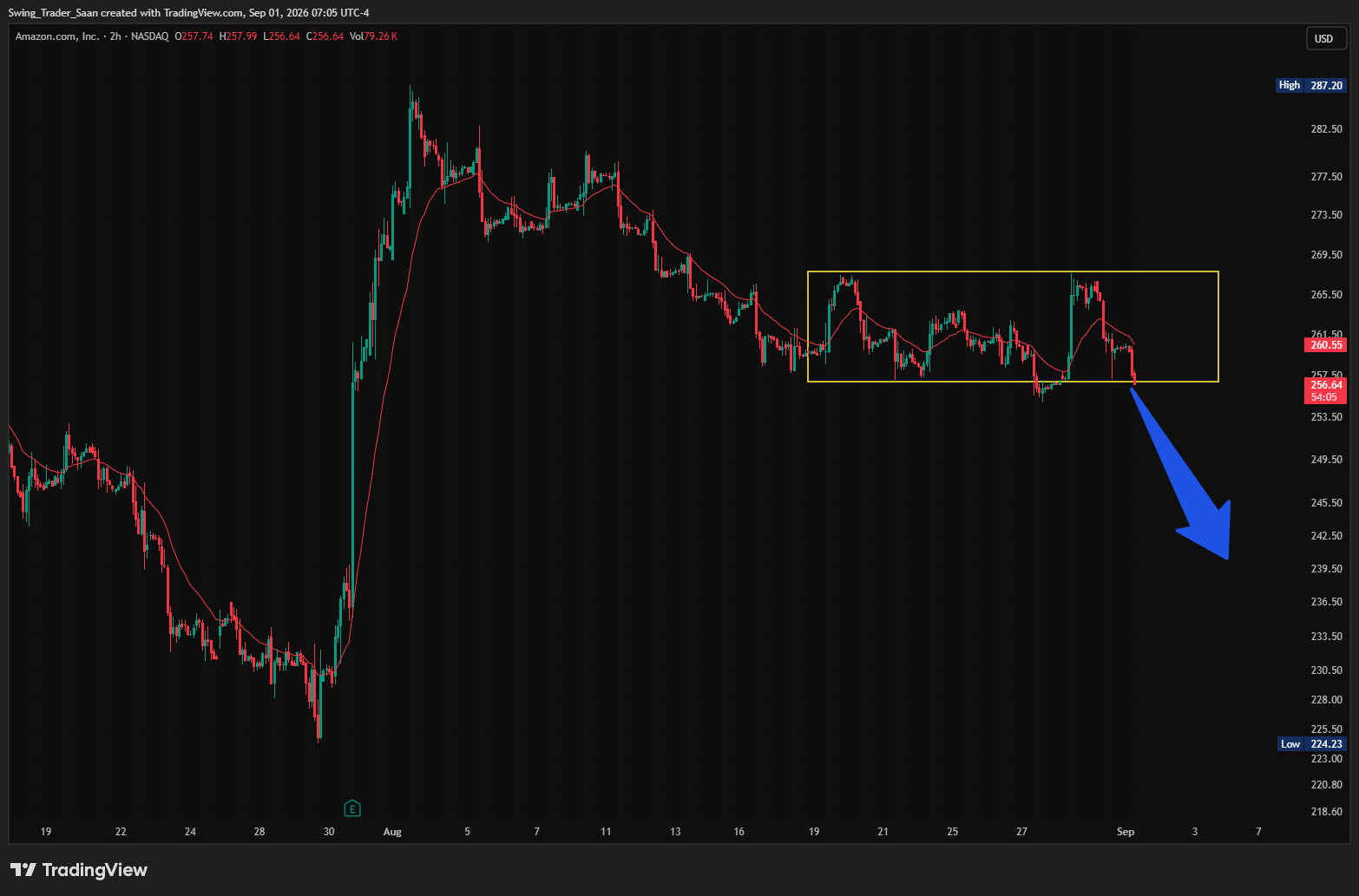Click the current price 256.64 label
Image resolution: width=1359 pixels, height=896 pixels.
(1326, 384)
